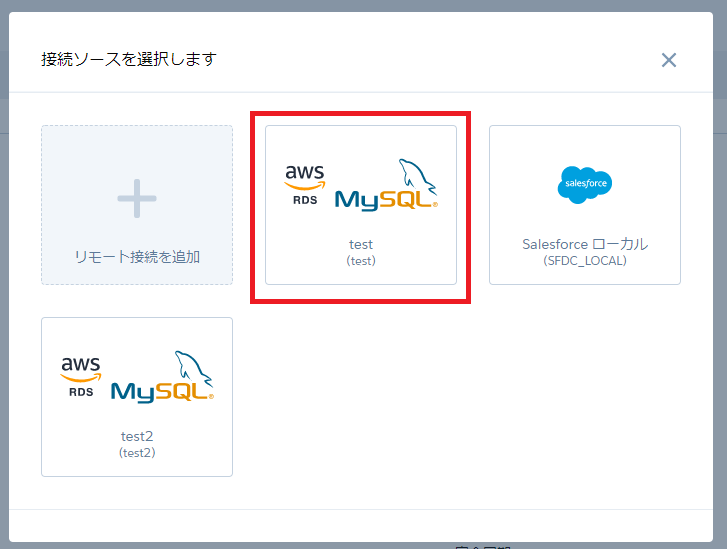The image size is (727, 549).
Task: Select the 'リモート接続を追加' label
Action: pyautogui.click(x=137, y=256)
